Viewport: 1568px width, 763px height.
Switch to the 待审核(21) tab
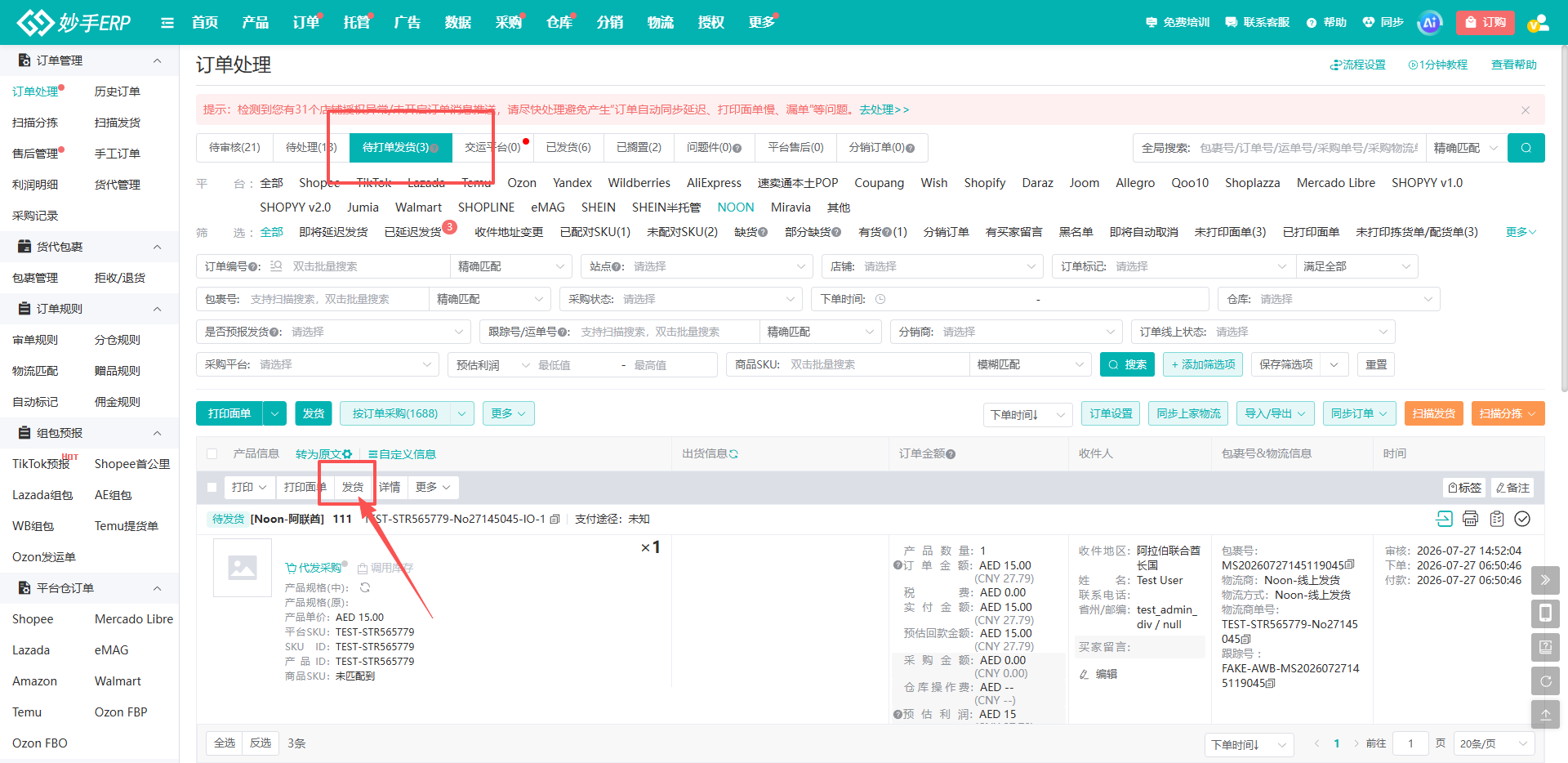[x=234, y=147]
